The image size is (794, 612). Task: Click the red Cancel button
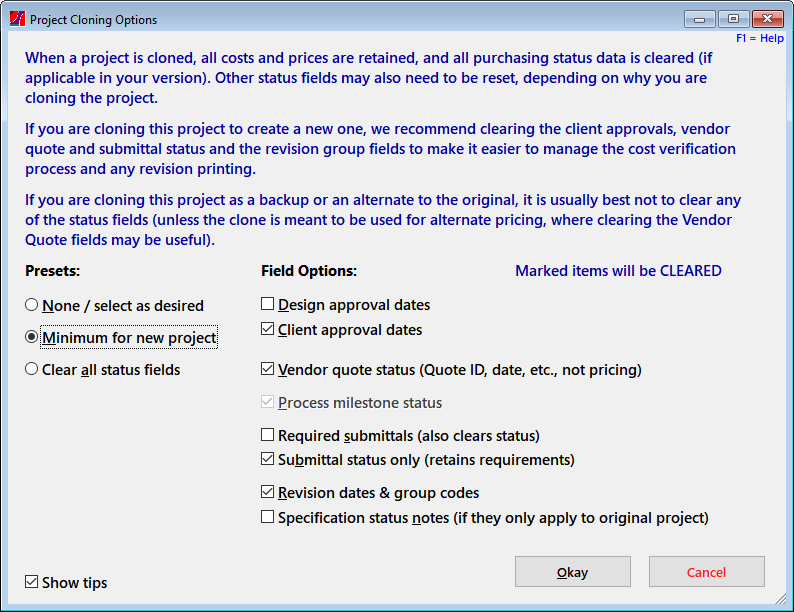[x=707, y=572]
